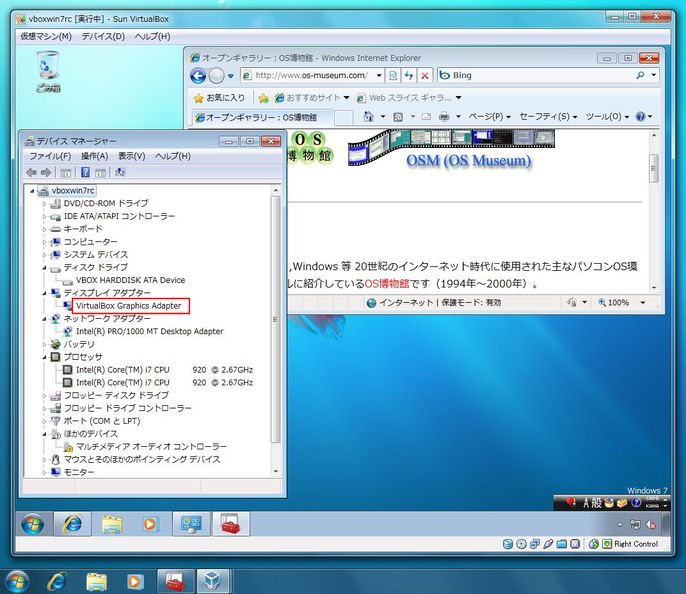
Task: Select VBOX HARDDISK ATA Device entry
Action: point(130,280)
